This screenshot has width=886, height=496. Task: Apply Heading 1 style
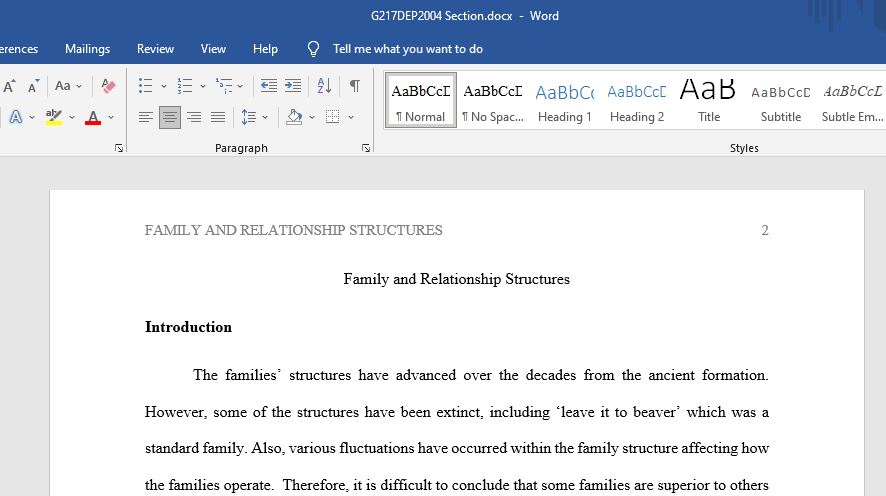coord(564,100)
